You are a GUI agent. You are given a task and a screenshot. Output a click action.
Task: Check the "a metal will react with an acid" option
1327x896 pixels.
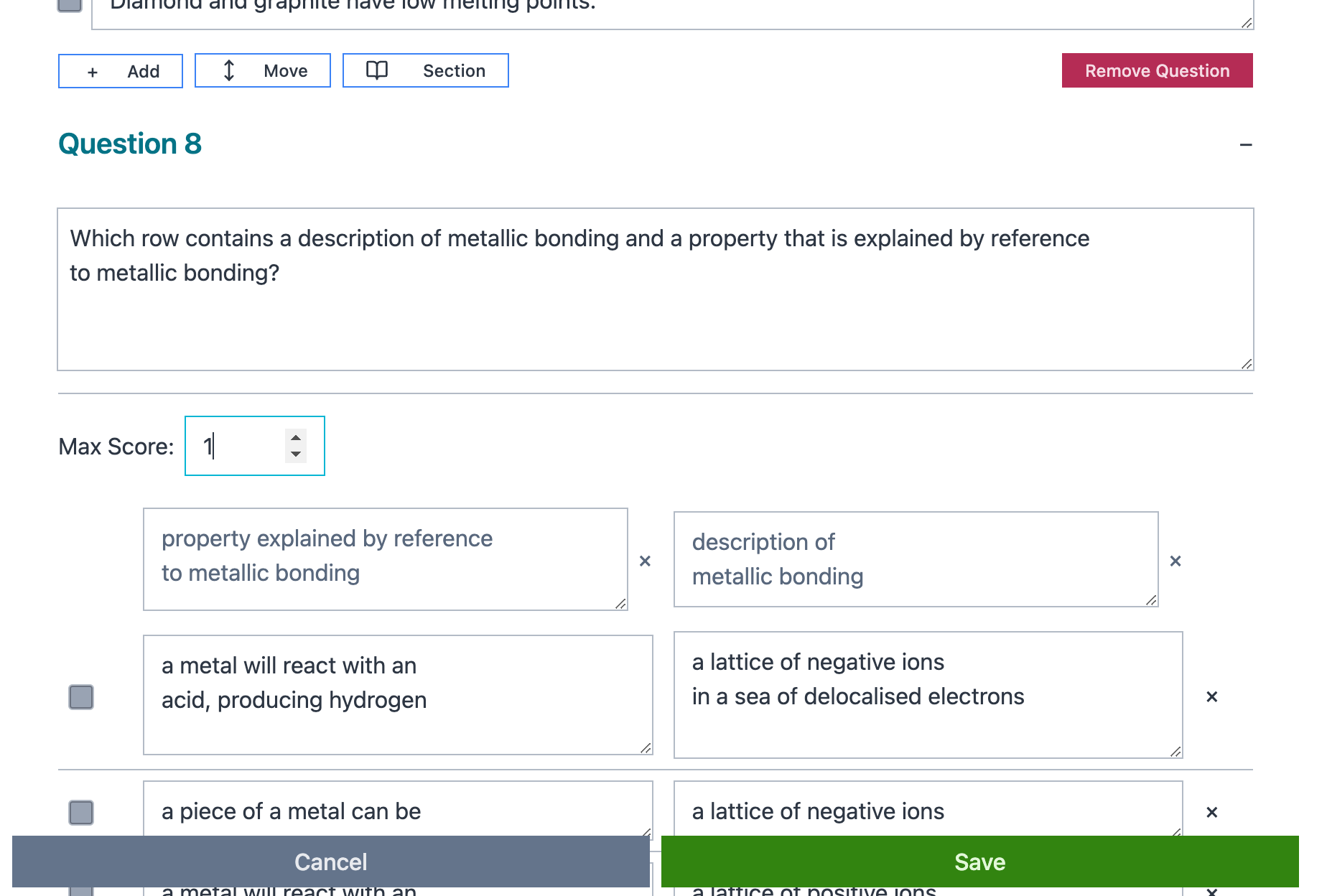click(81, 696)
